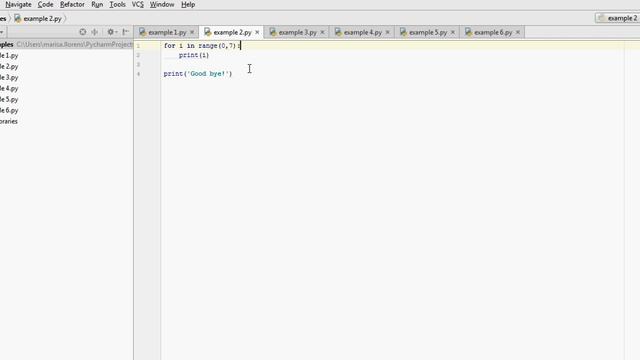
Task: Close the example 1.py tab
Action: pos(192,32)
